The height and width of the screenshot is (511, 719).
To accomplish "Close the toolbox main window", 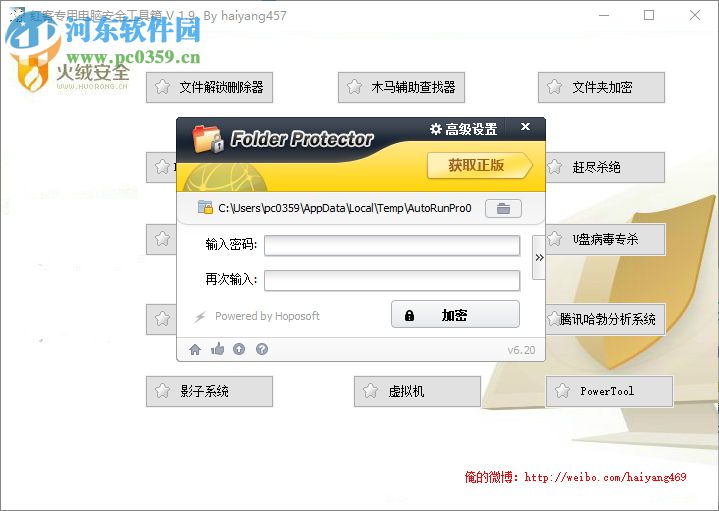I will click(x=695, y=15).
